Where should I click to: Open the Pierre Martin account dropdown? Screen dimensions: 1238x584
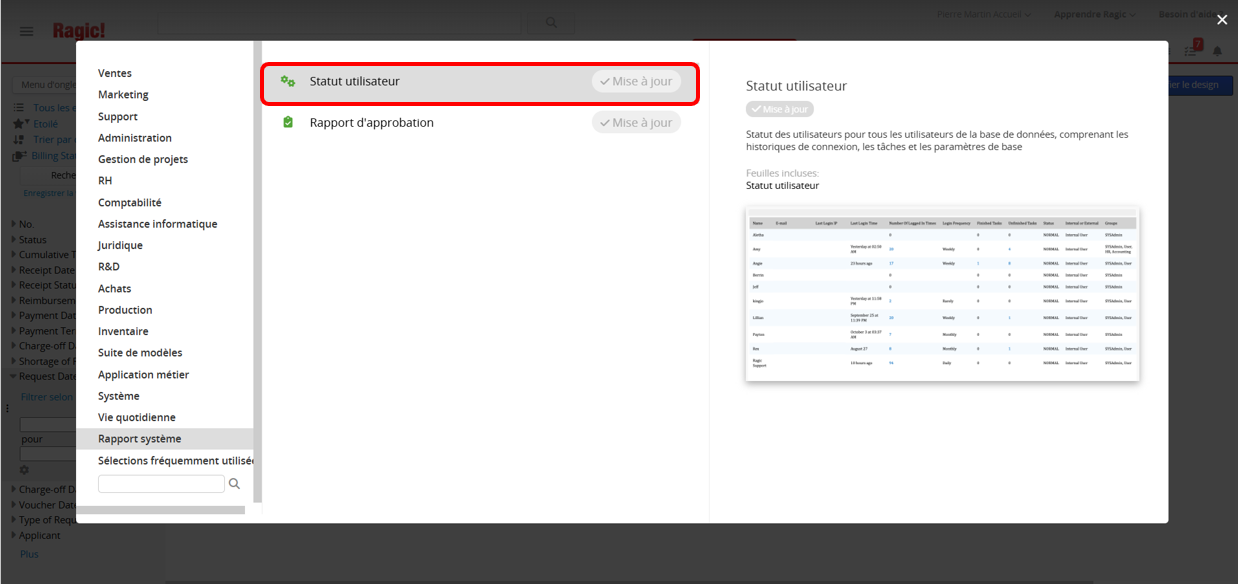984,14
